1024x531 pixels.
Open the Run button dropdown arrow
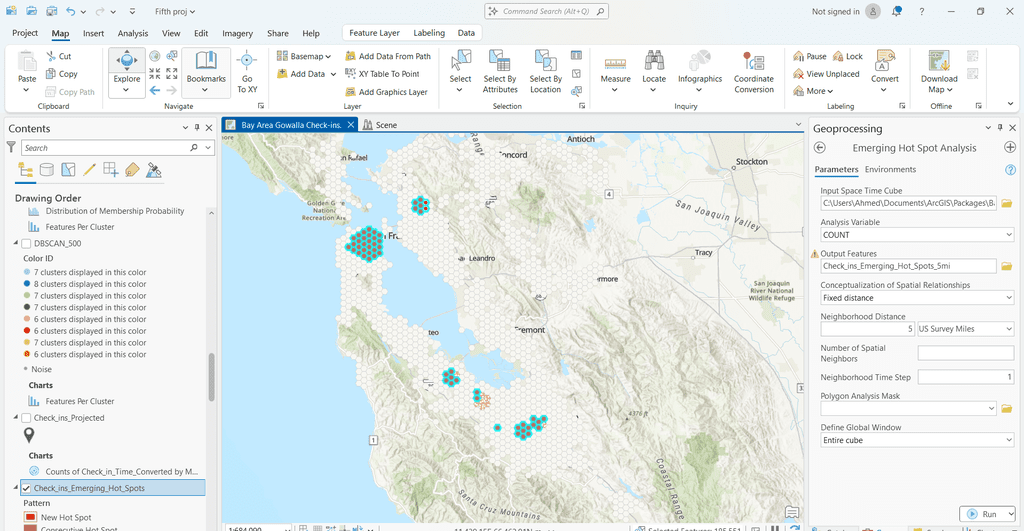(1010, 514)
